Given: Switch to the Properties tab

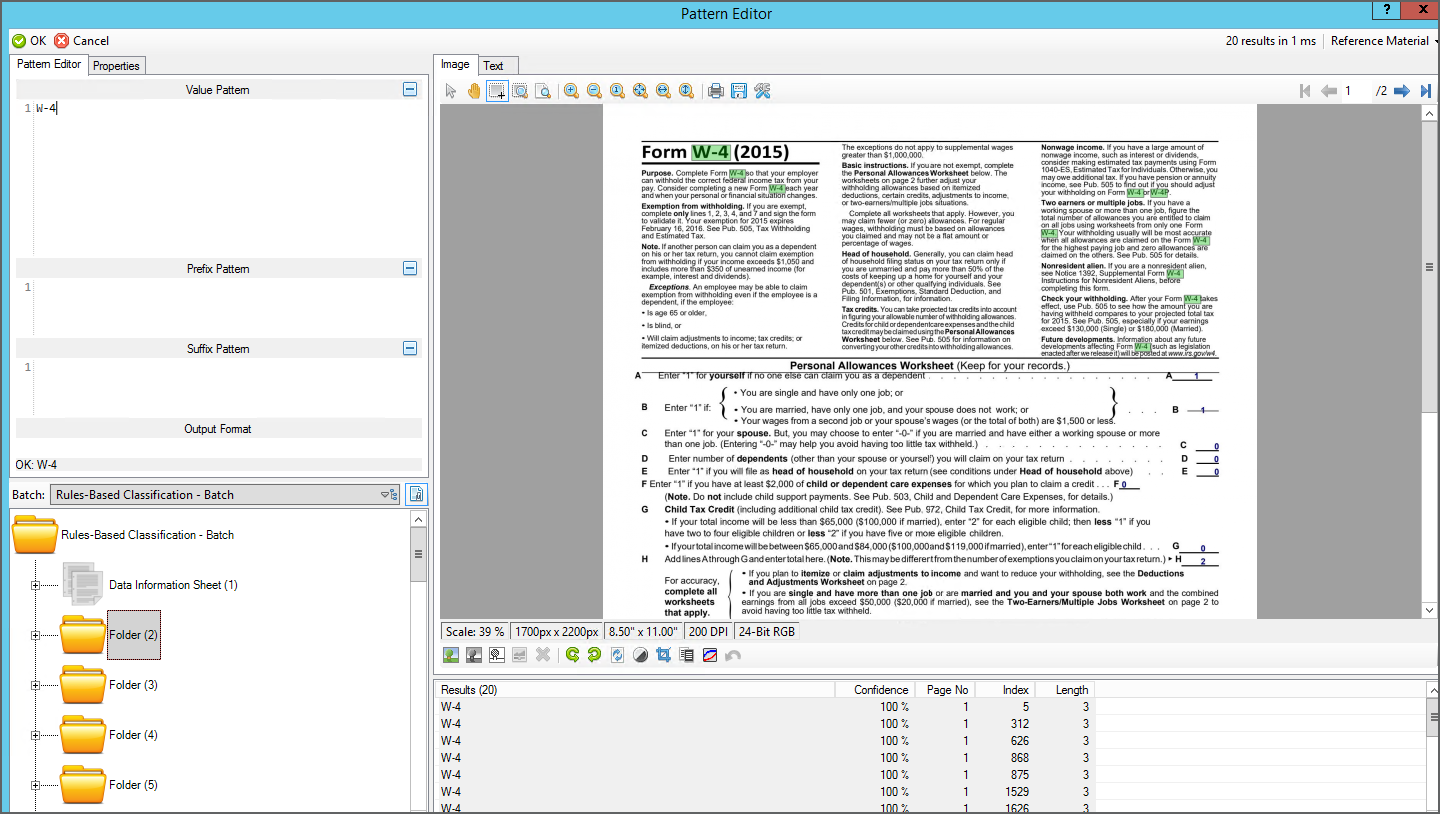Looking at the screenshot, I should point(116,66).
